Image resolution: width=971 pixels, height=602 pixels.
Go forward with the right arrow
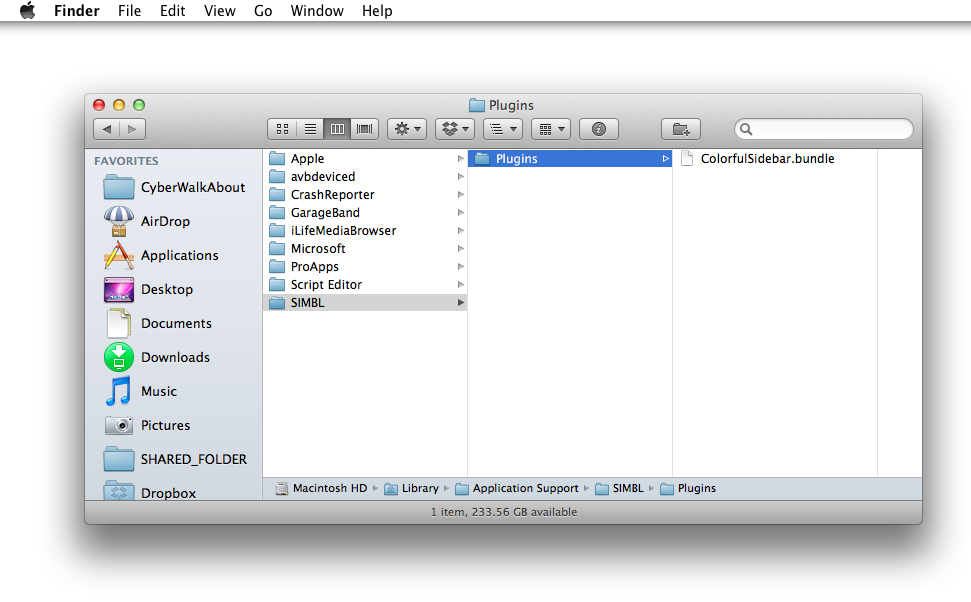pos(133,129)
